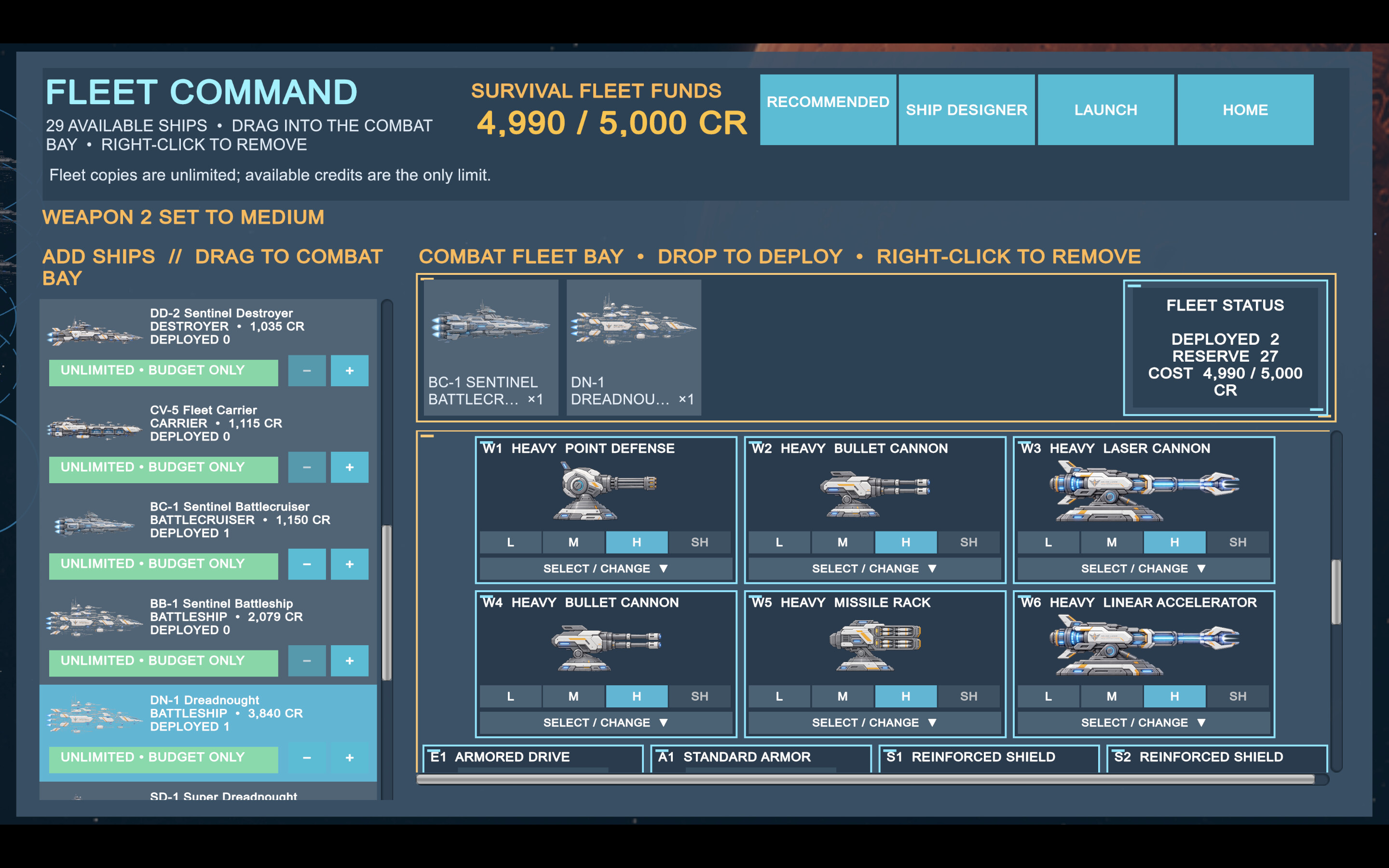This screenshot has width=1389, height=868.
Task: Add a CV-5 Fleet Carrier with plus
Action: coord(350,467)
